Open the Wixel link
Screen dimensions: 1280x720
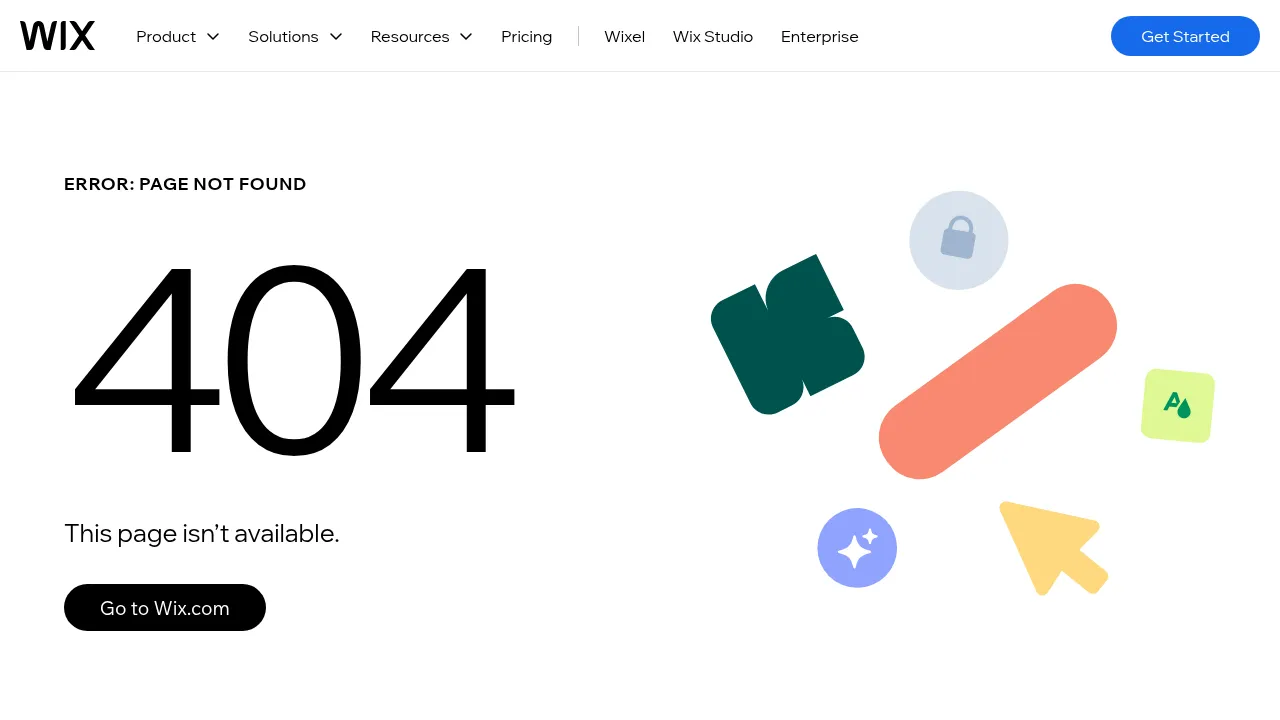click(624, 37)
